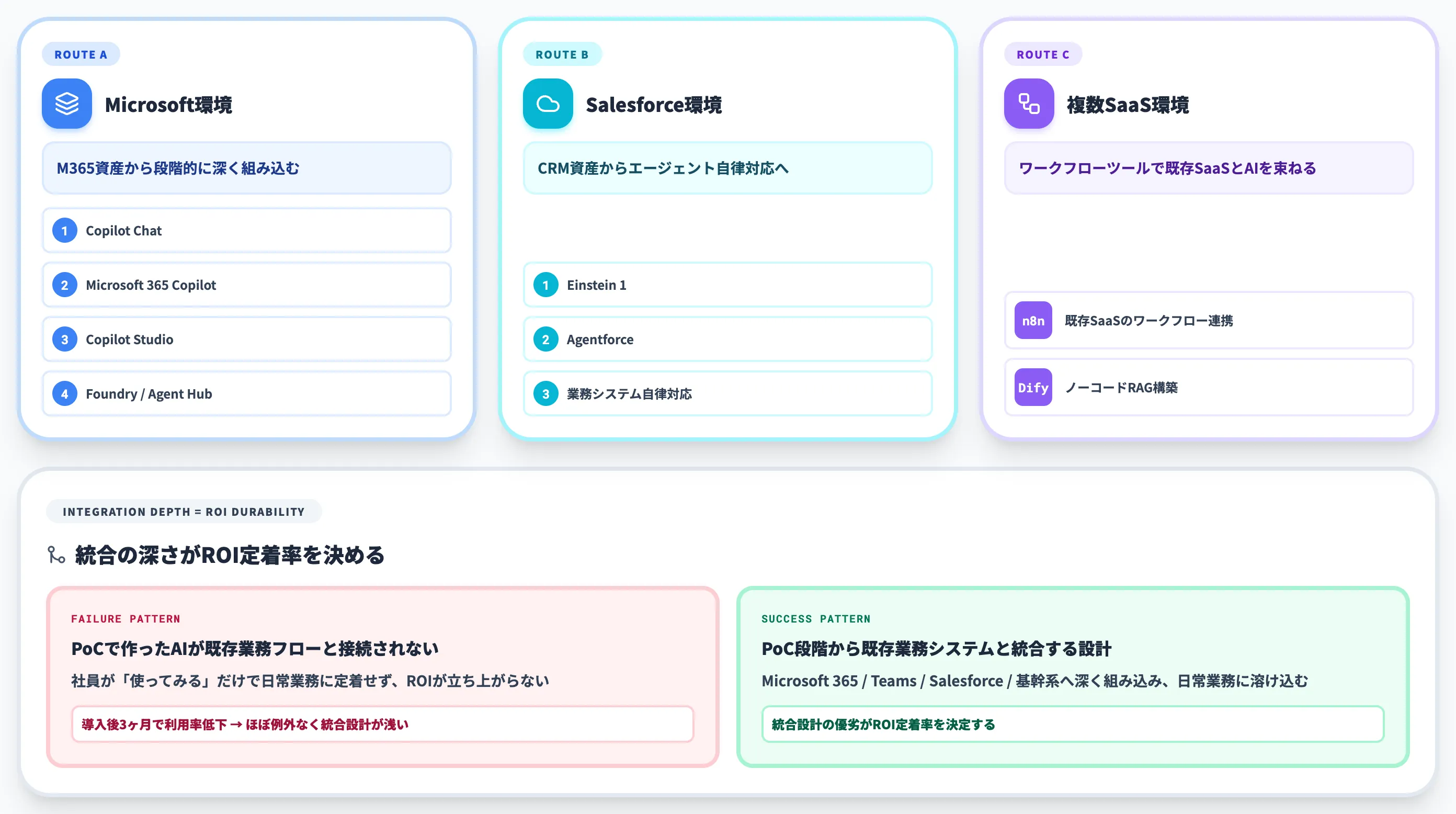Click the 社員が「使ってみる」だけで description line
Image resolution: width=1456 pixels, height=814 pixels.
310,681
